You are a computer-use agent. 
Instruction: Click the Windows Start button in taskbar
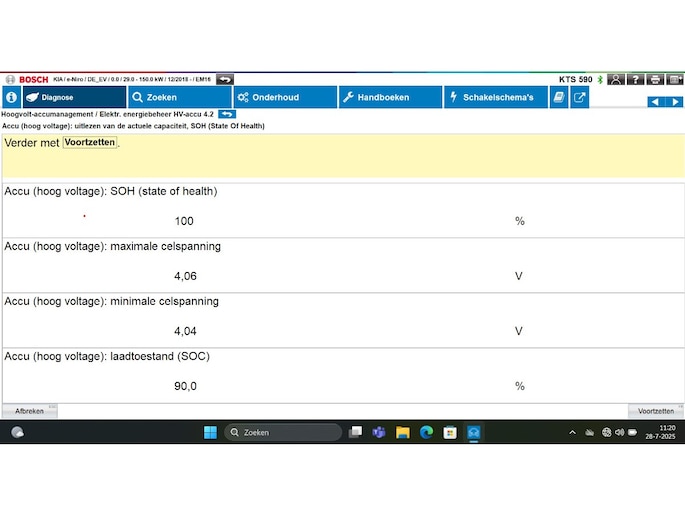pos(210,432)
